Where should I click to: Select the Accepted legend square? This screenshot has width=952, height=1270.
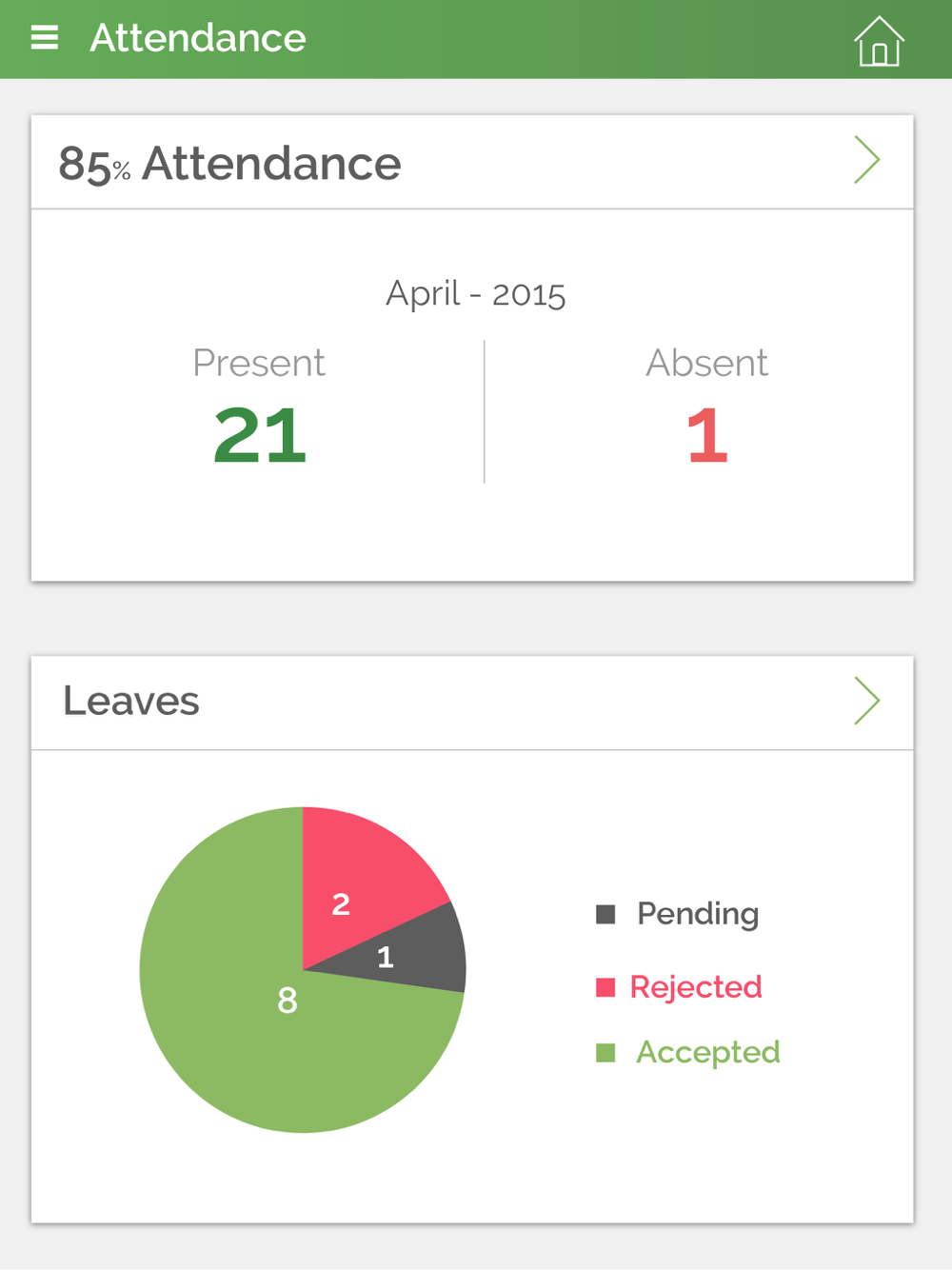coord(605,1052)
